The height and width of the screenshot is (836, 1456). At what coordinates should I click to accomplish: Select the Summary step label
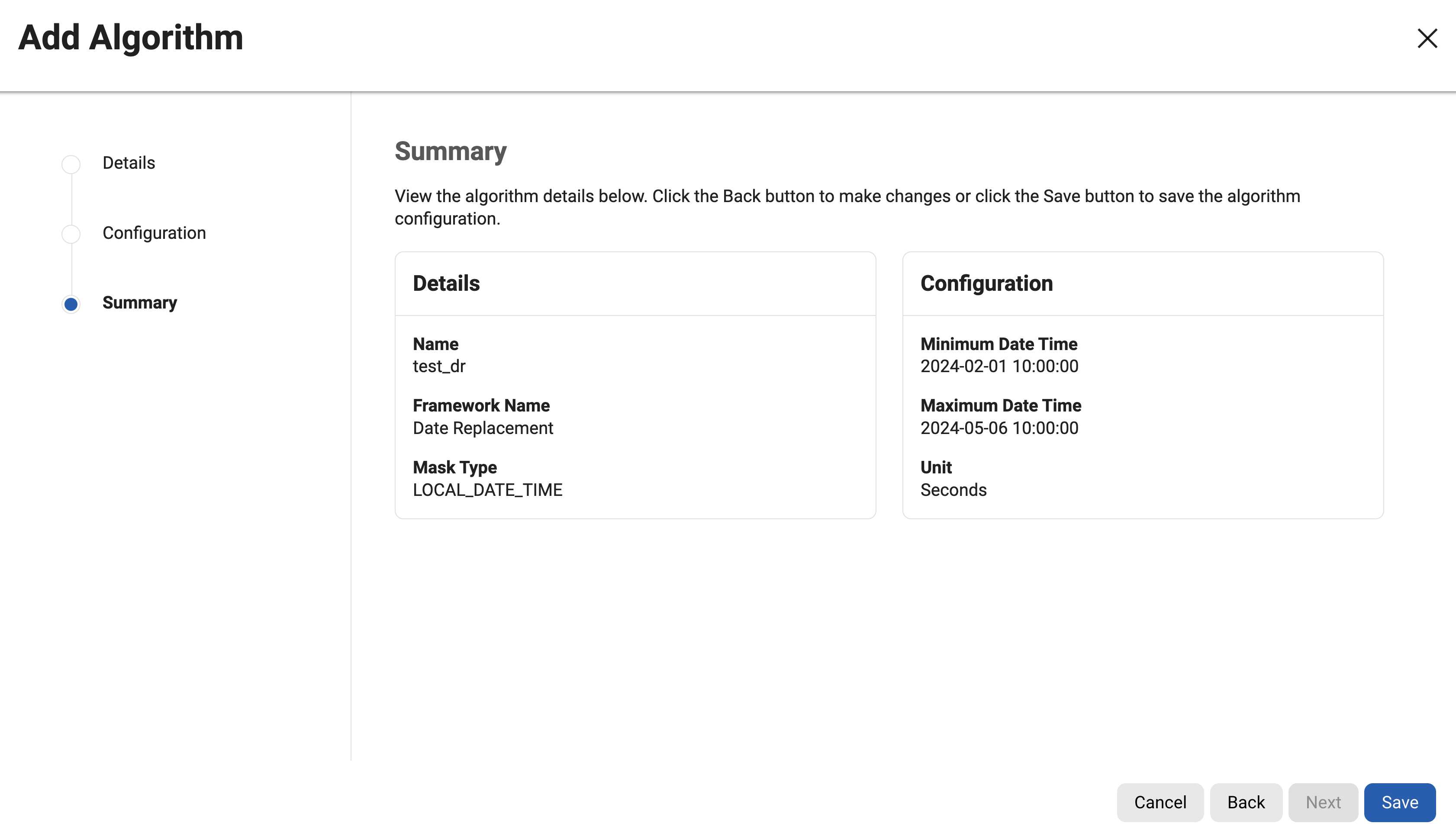(x=139, y=302)
